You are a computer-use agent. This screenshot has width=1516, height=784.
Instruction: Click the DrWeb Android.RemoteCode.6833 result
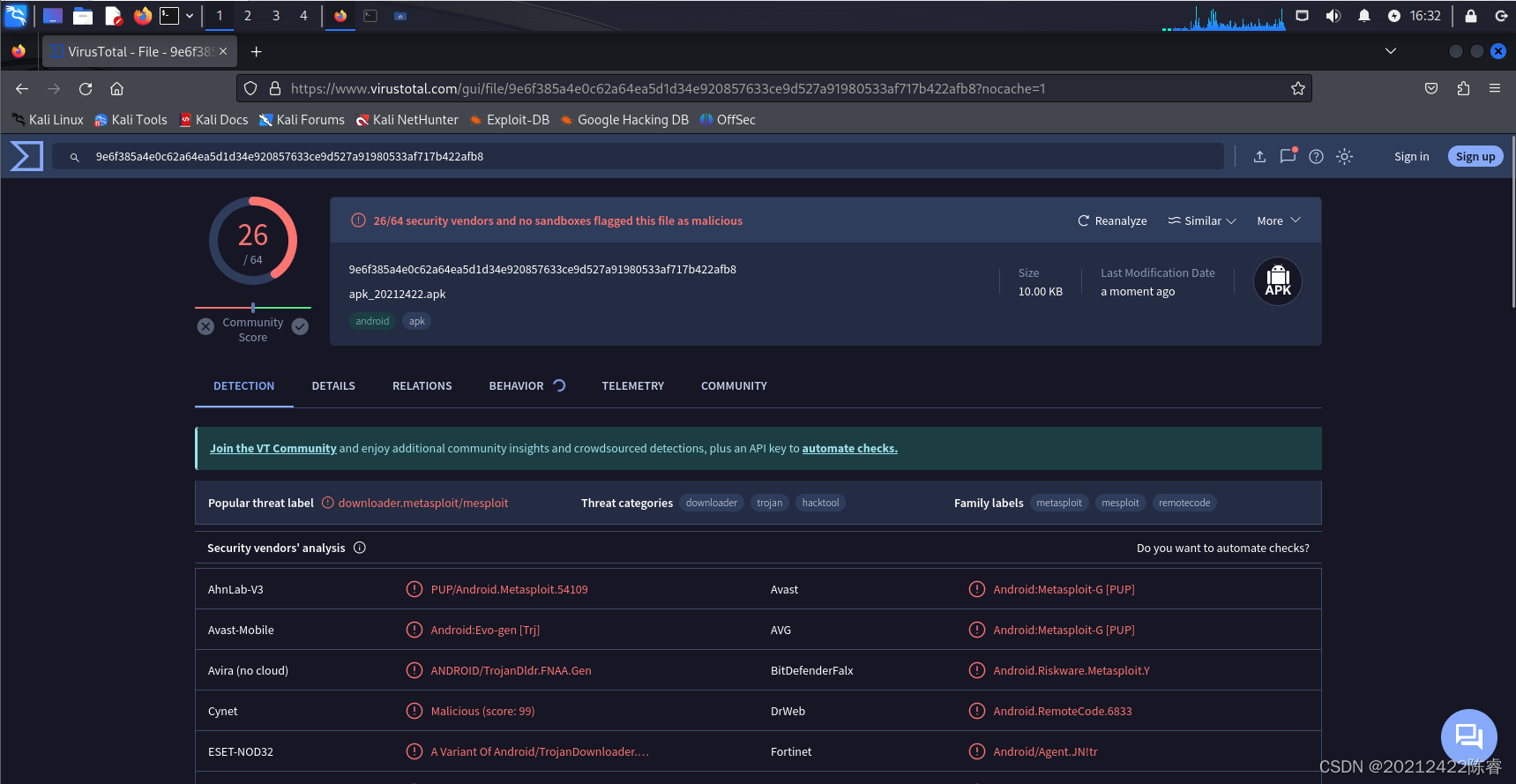click(1062, 711)
